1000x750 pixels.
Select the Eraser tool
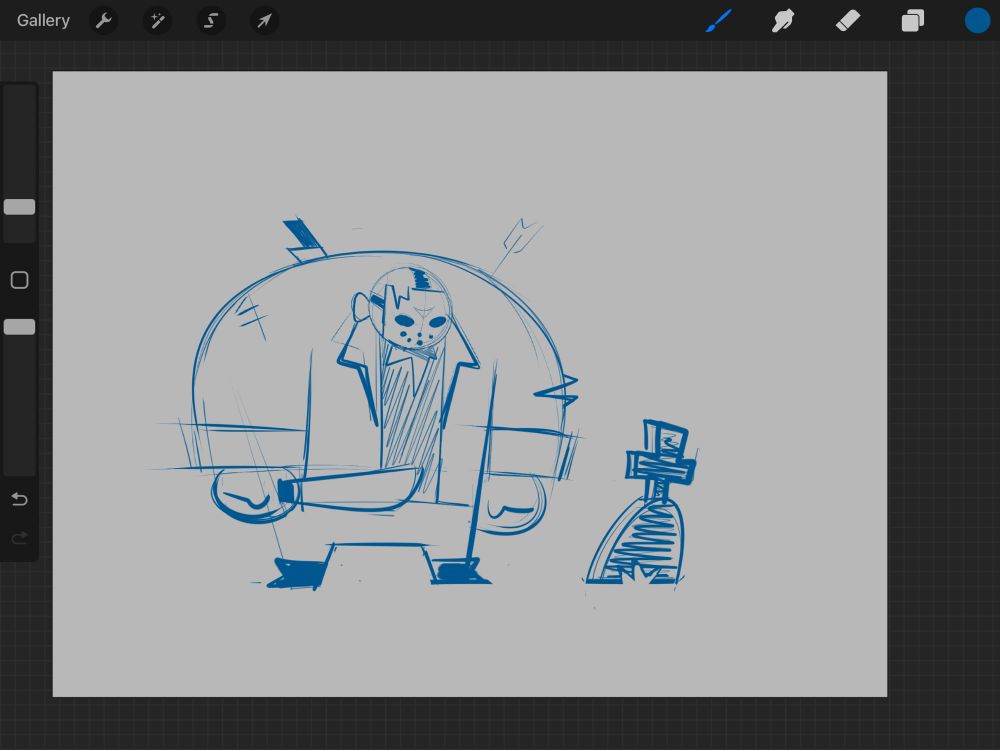point(848,20)
